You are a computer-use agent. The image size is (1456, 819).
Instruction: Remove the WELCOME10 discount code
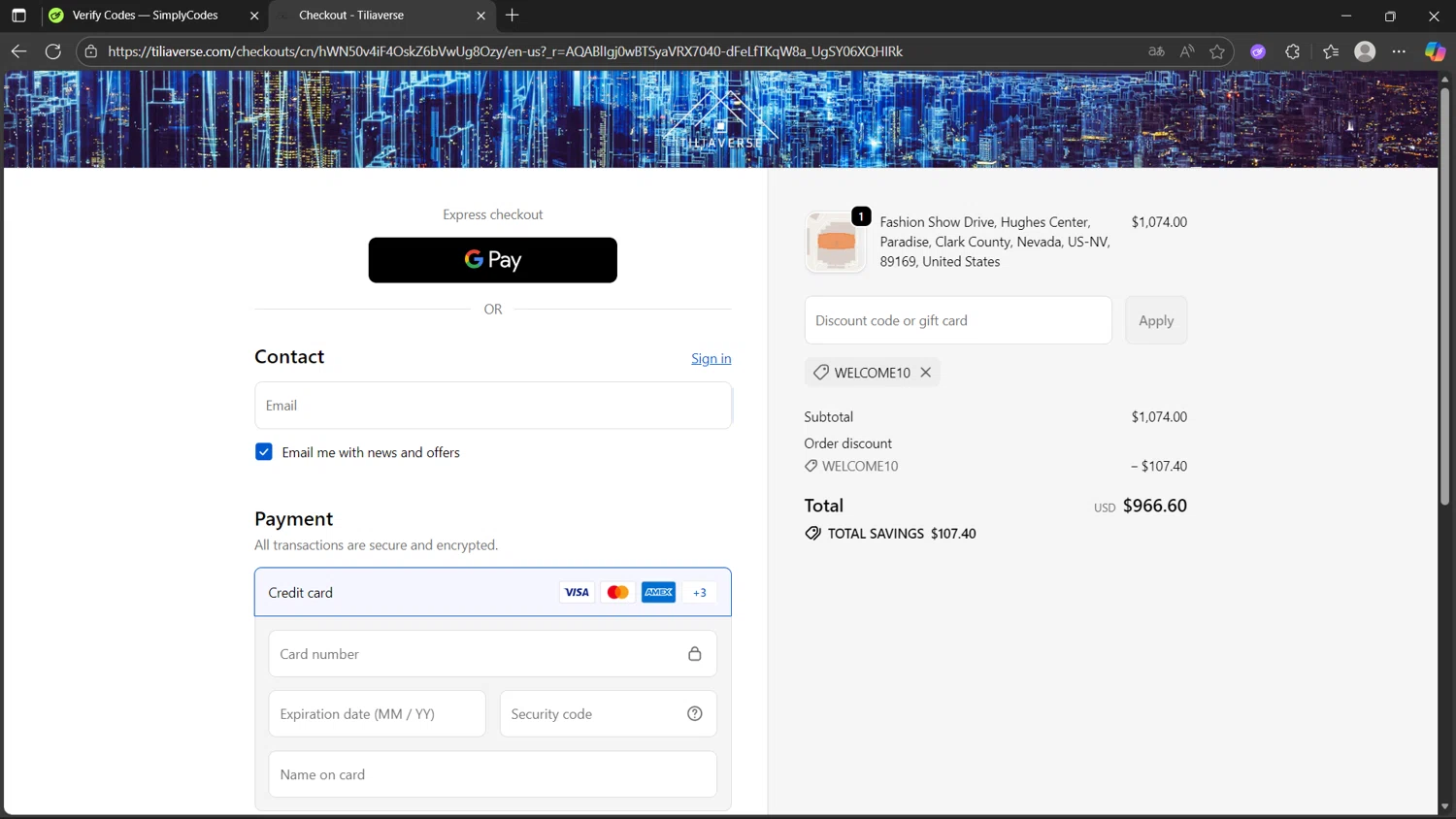pyautogui.click(x=926, y=373)
